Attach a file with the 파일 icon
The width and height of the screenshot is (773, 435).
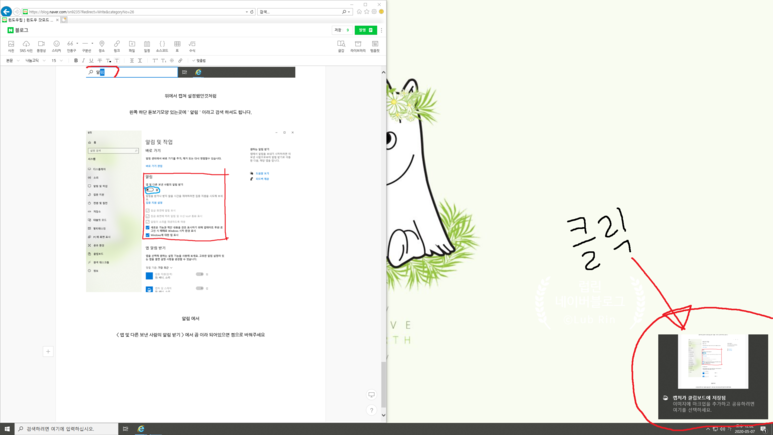point(132,46)
